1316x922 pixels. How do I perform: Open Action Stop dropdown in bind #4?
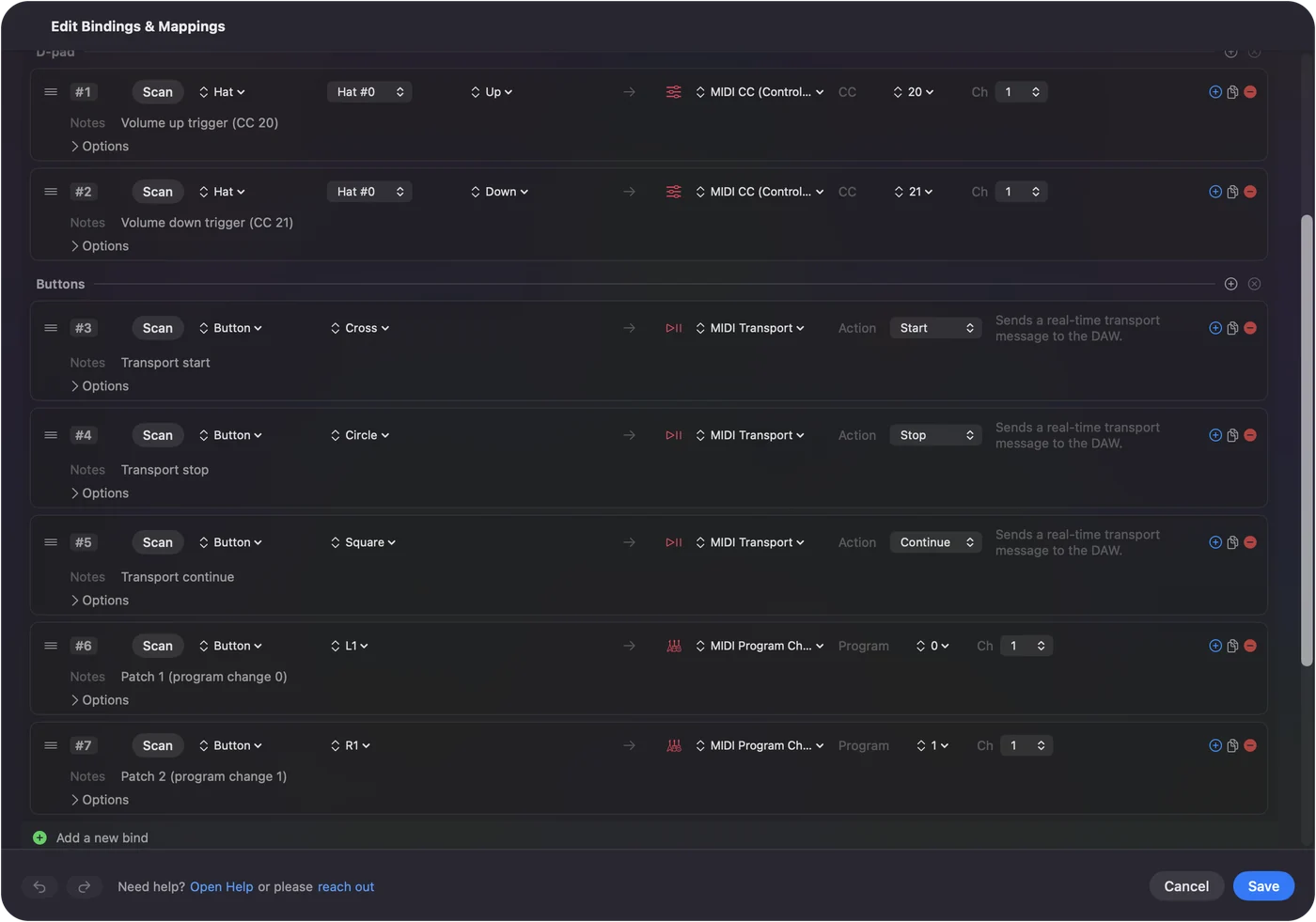936,435
